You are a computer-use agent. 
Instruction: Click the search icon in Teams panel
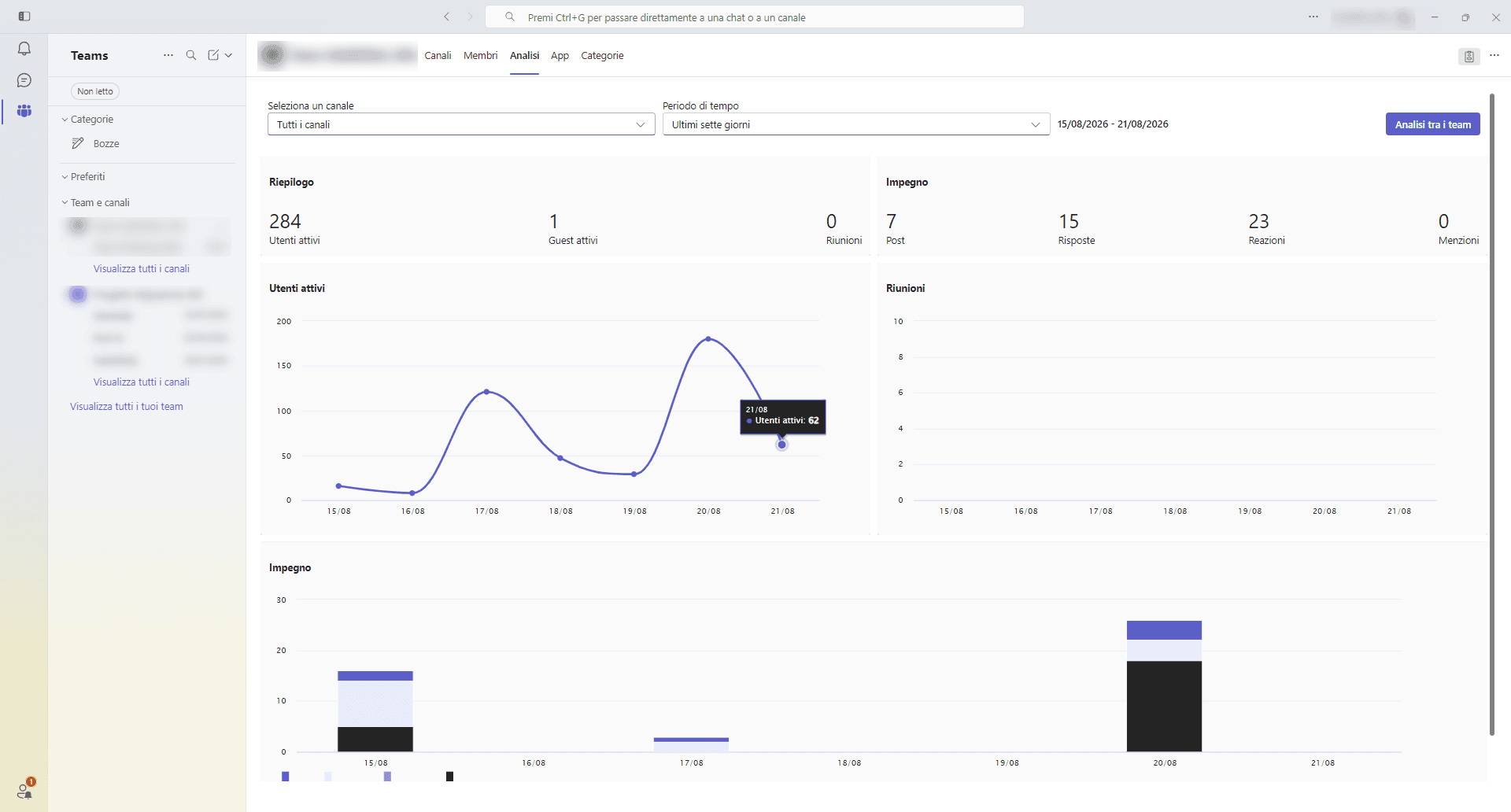(x=191, y=55)
